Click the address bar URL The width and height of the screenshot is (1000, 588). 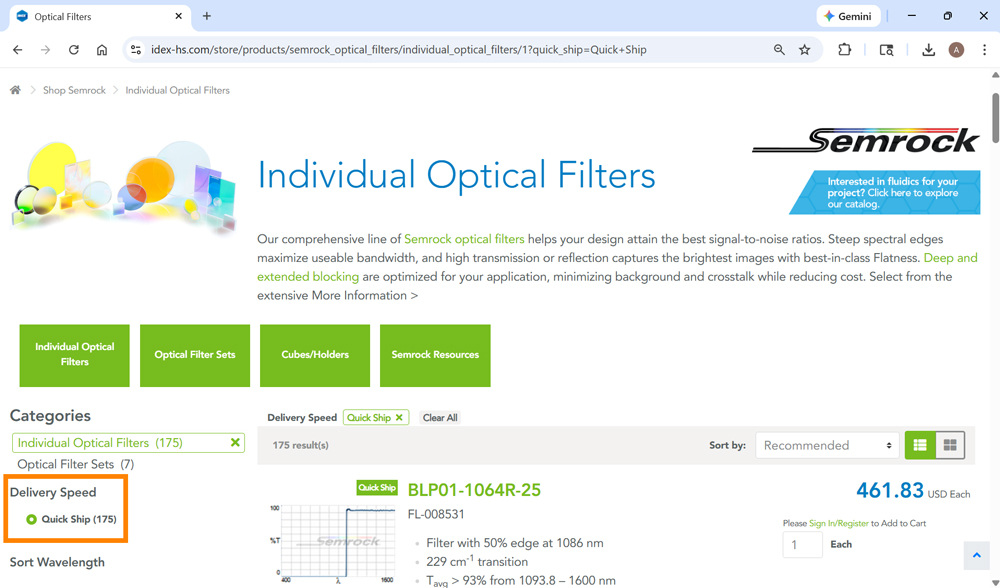399,50
